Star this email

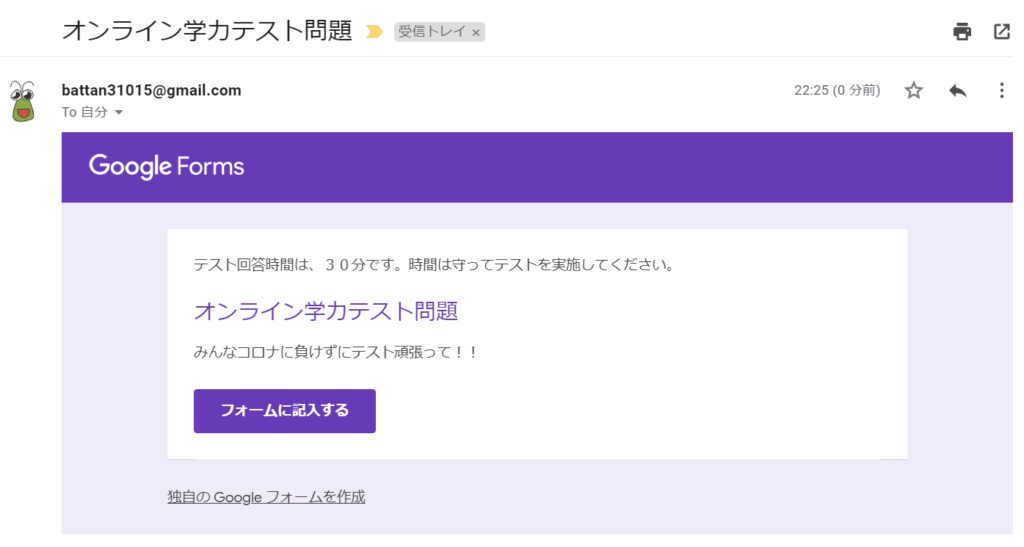(x=914, y=90)
